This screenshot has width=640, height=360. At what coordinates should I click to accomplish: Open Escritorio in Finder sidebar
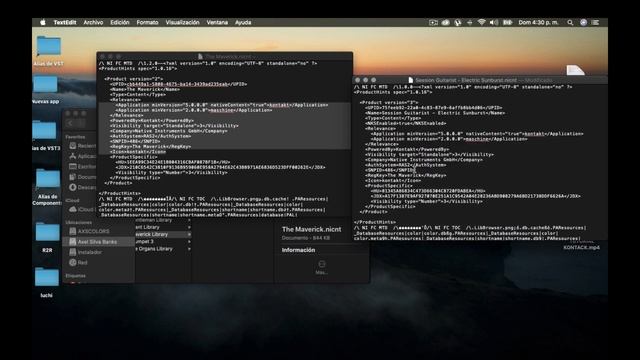point(82,167)
